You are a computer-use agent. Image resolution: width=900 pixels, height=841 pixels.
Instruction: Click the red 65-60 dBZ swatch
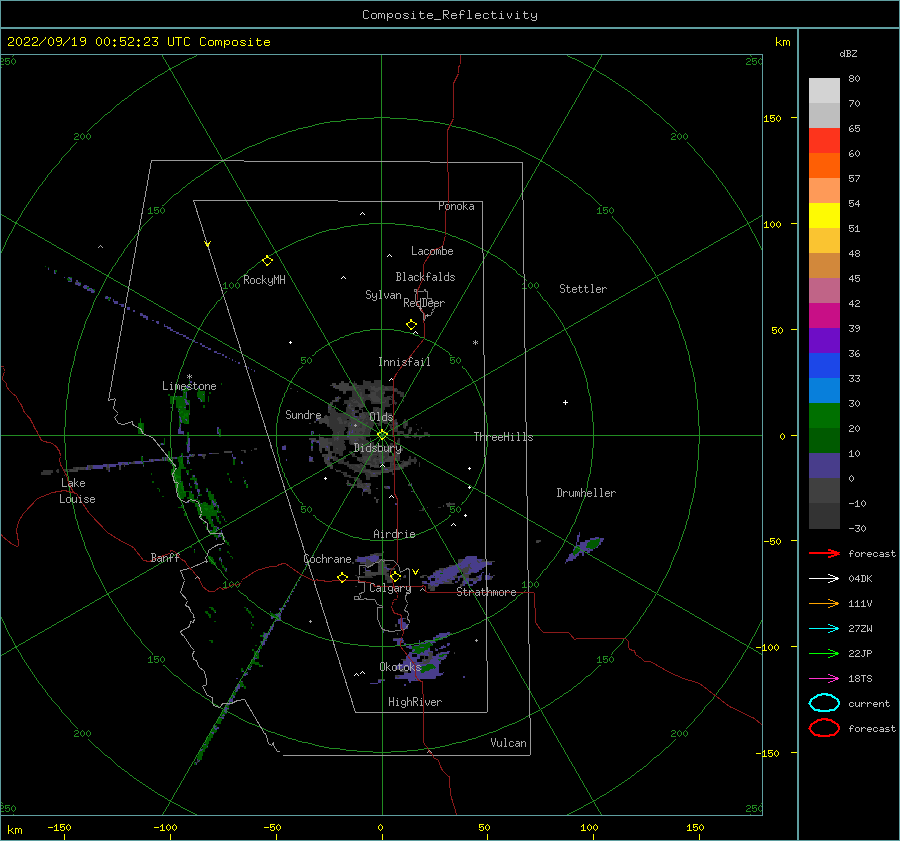[824, 141]
